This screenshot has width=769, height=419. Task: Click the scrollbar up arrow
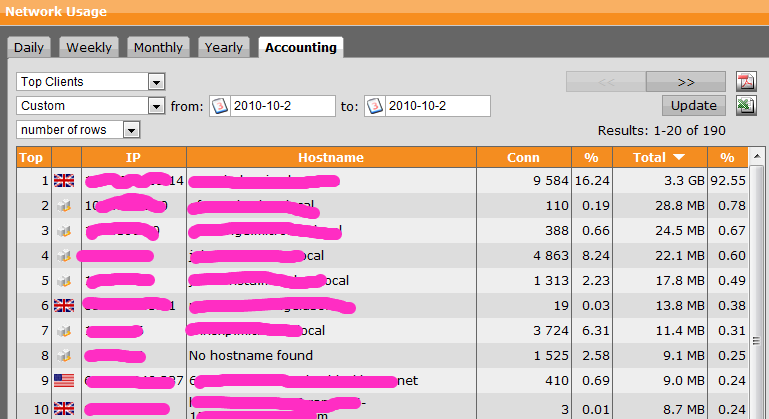758,156
